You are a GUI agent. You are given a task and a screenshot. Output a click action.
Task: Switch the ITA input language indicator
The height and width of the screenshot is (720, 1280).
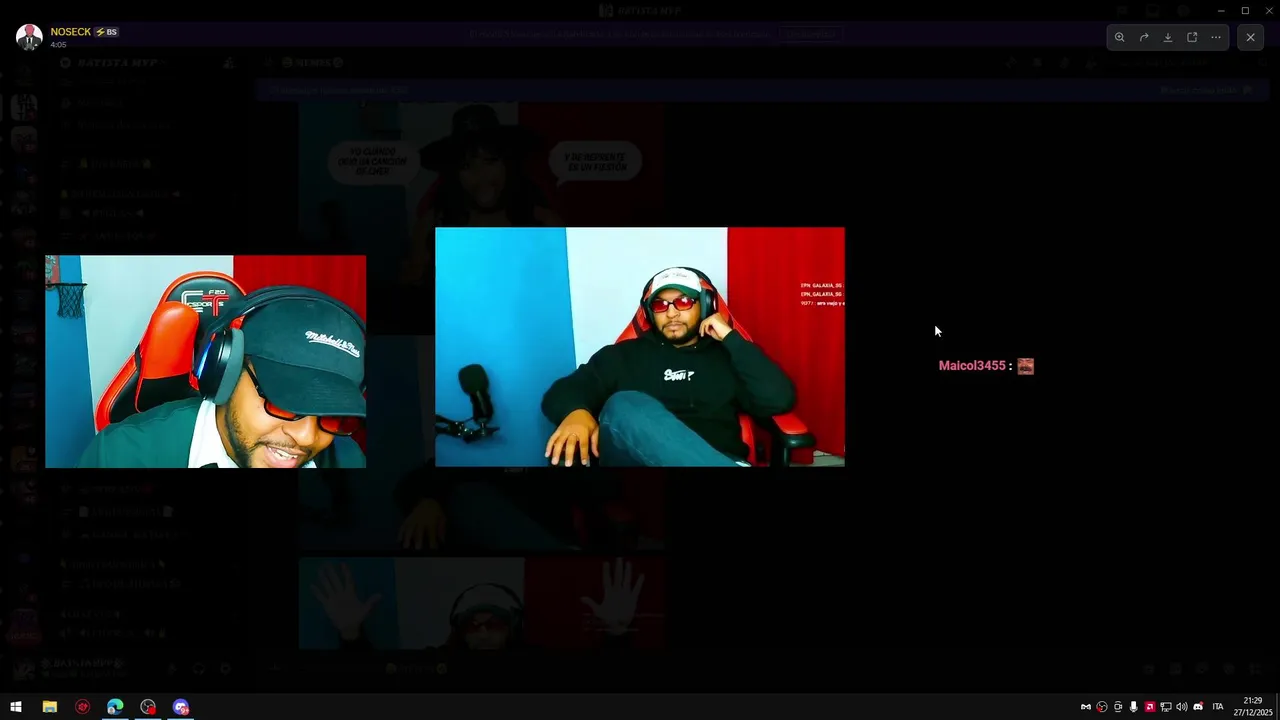pyautogui.click(x=1218, y=707)
